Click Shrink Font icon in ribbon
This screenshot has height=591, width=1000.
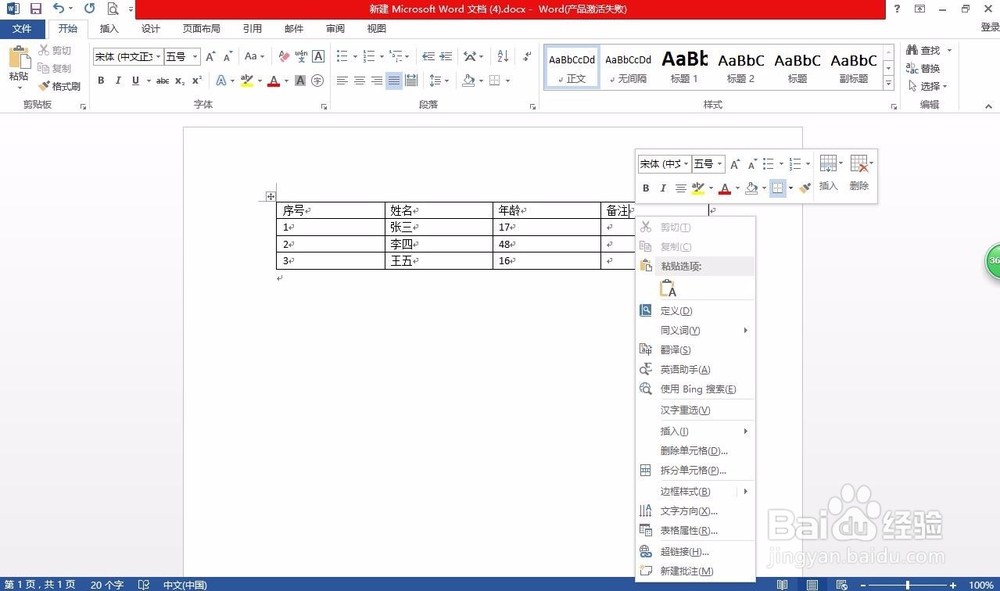coord(228,57)
